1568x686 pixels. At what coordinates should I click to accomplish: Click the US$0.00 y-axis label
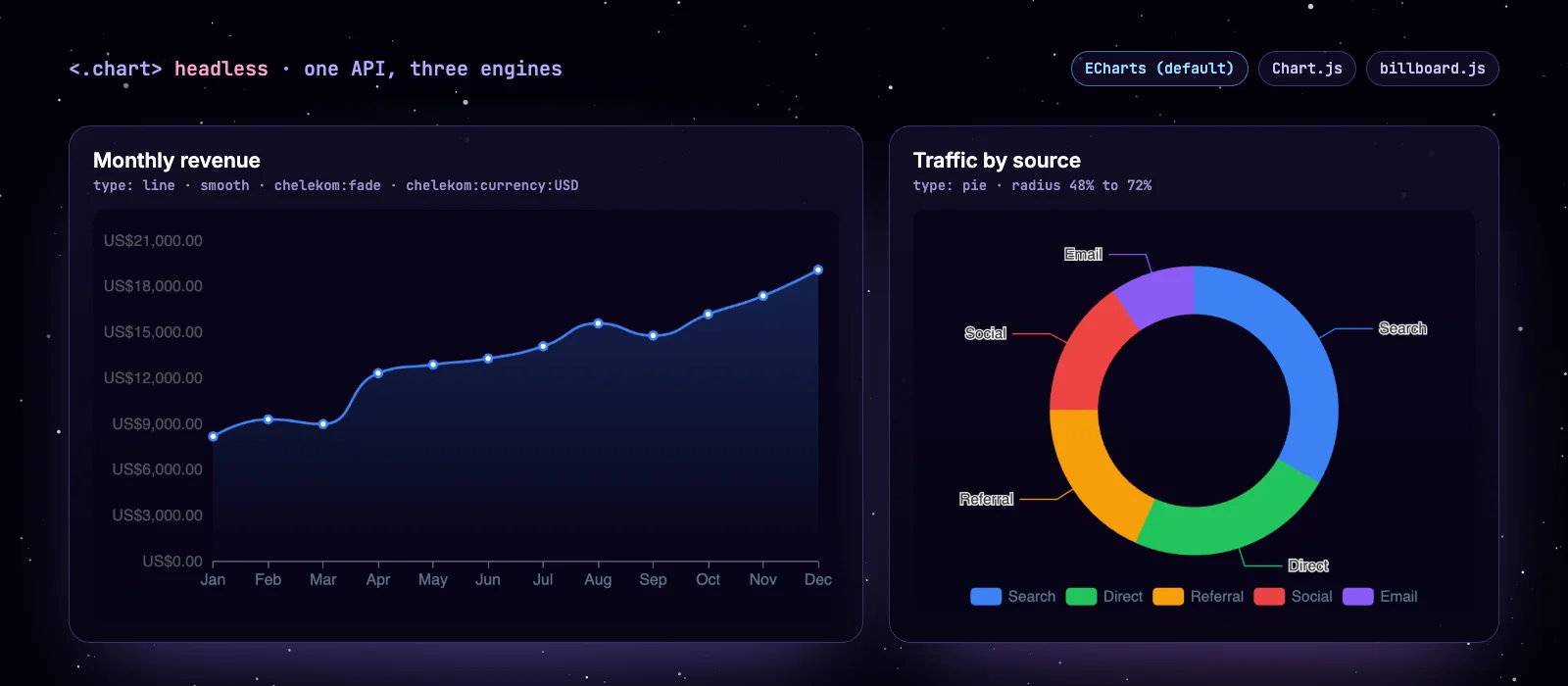(172, 562)
